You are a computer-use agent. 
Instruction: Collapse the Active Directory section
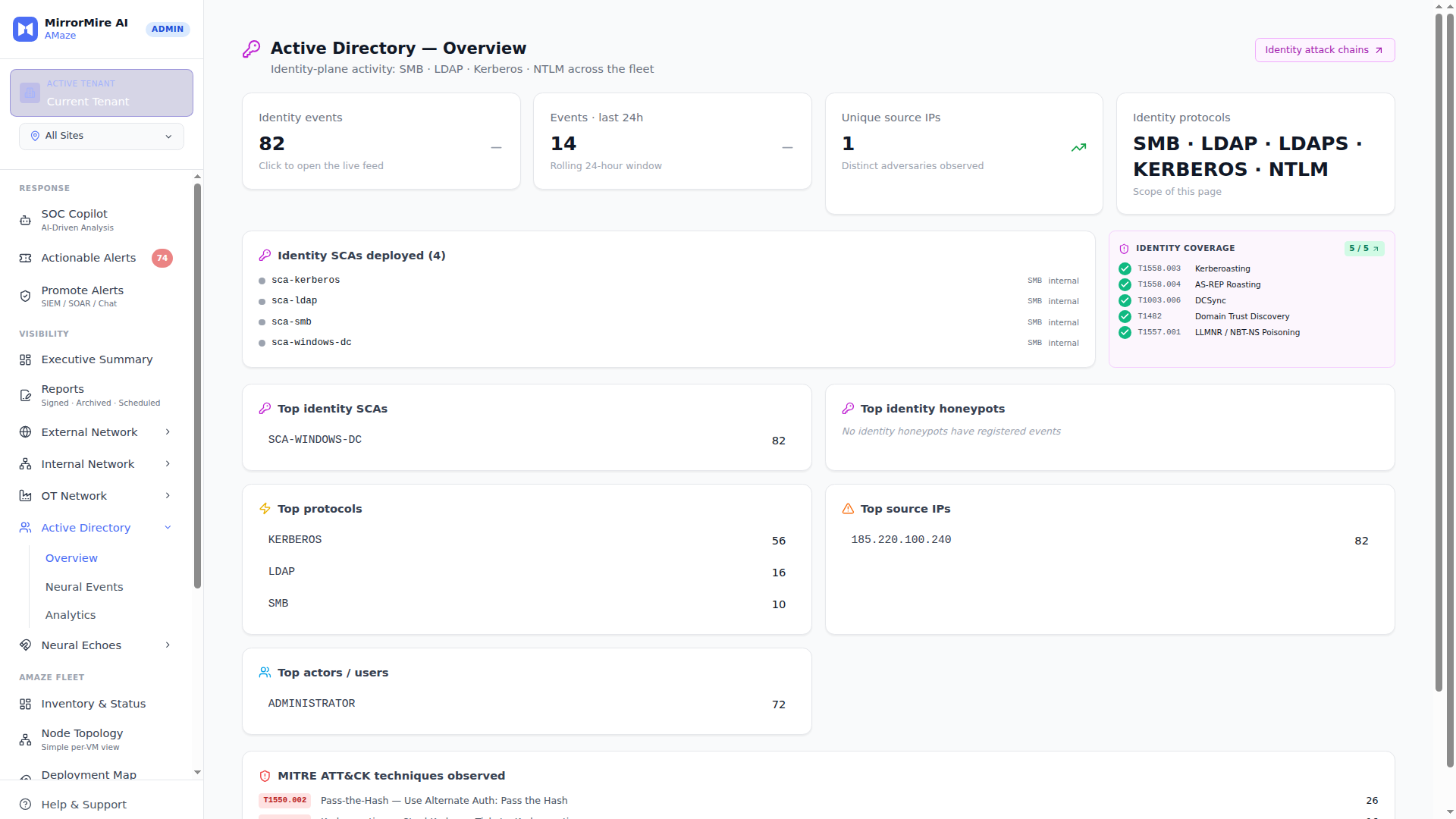coord(168,528)
